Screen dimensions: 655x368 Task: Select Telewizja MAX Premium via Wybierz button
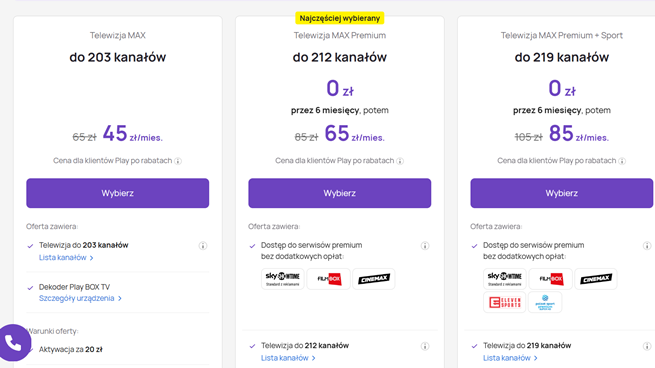[340, 193]
